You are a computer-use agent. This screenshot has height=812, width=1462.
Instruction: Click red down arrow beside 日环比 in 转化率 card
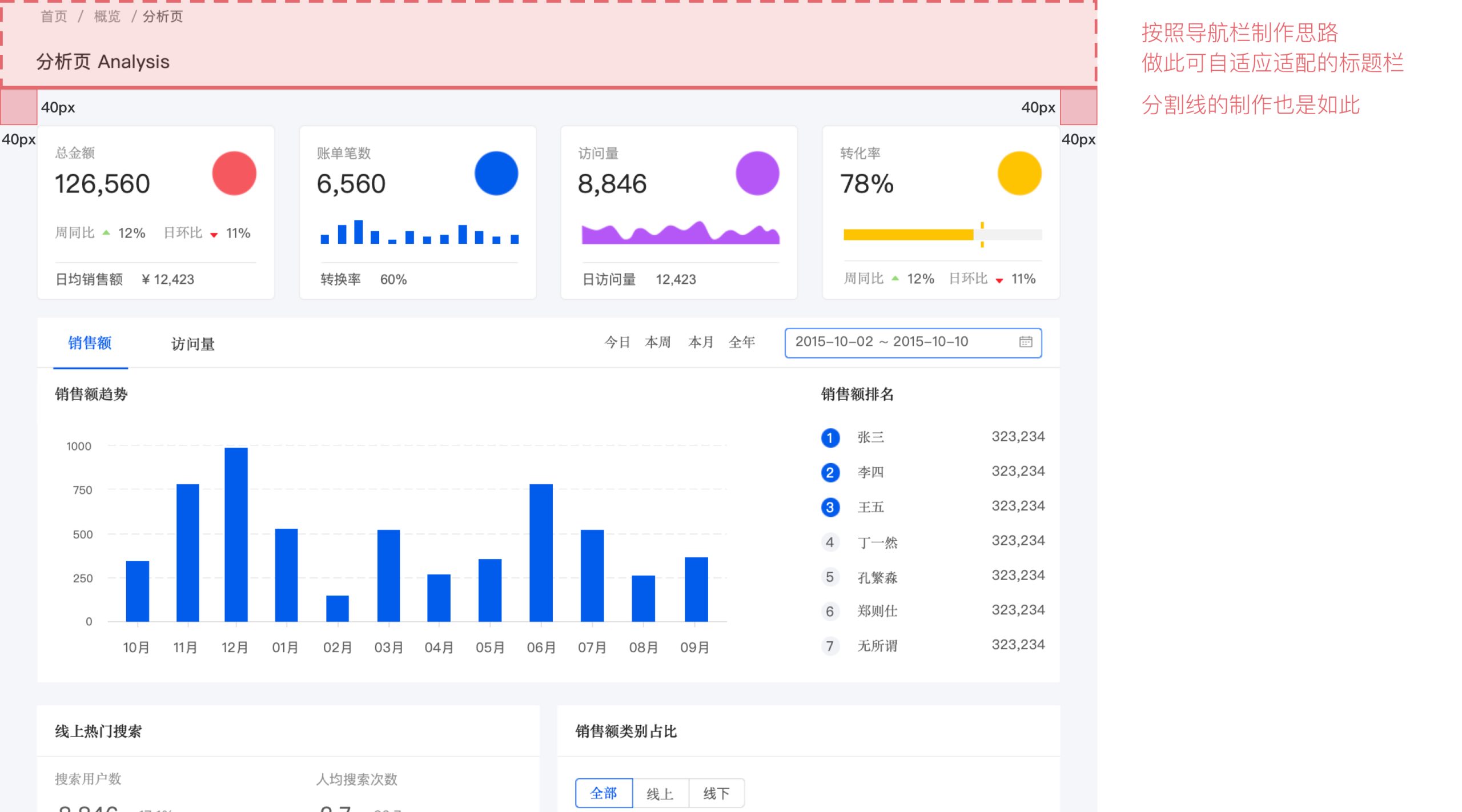[999, 280]
